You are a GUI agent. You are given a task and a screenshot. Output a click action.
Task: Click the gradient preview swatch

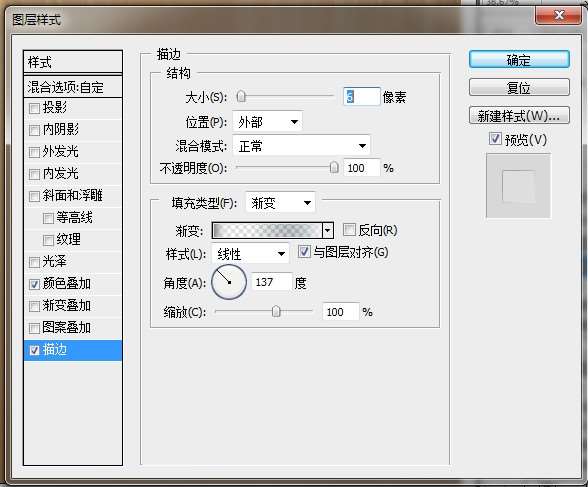pos(267,230)
